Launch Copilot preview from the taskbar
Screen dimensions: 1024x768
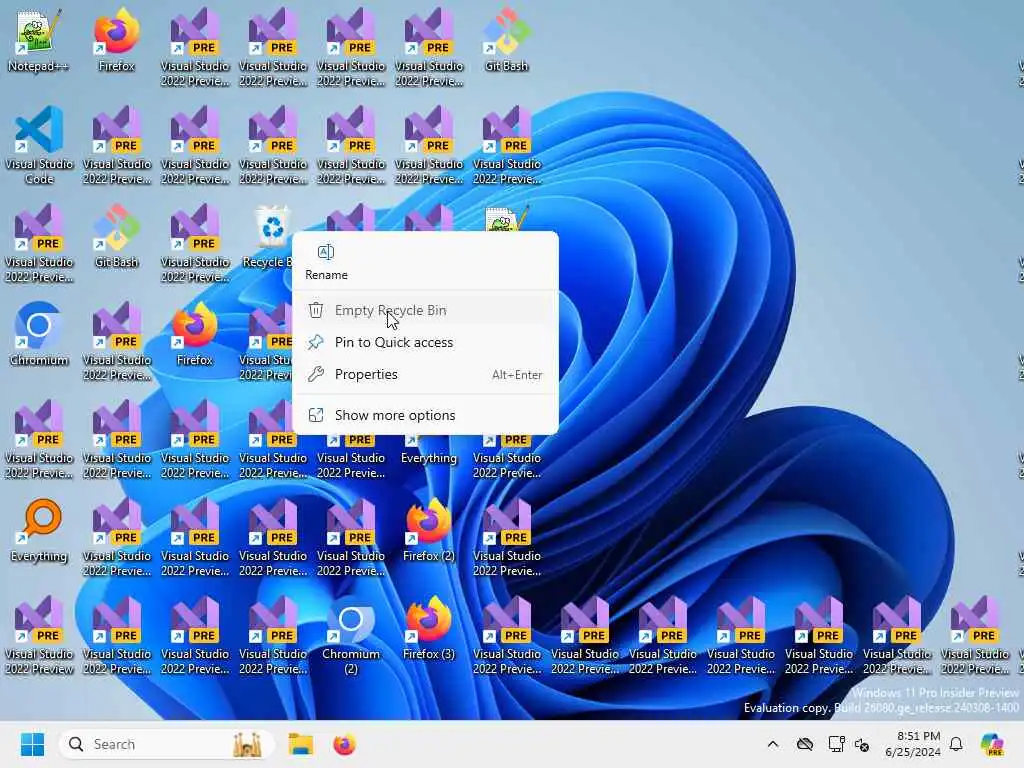point(992,744)
